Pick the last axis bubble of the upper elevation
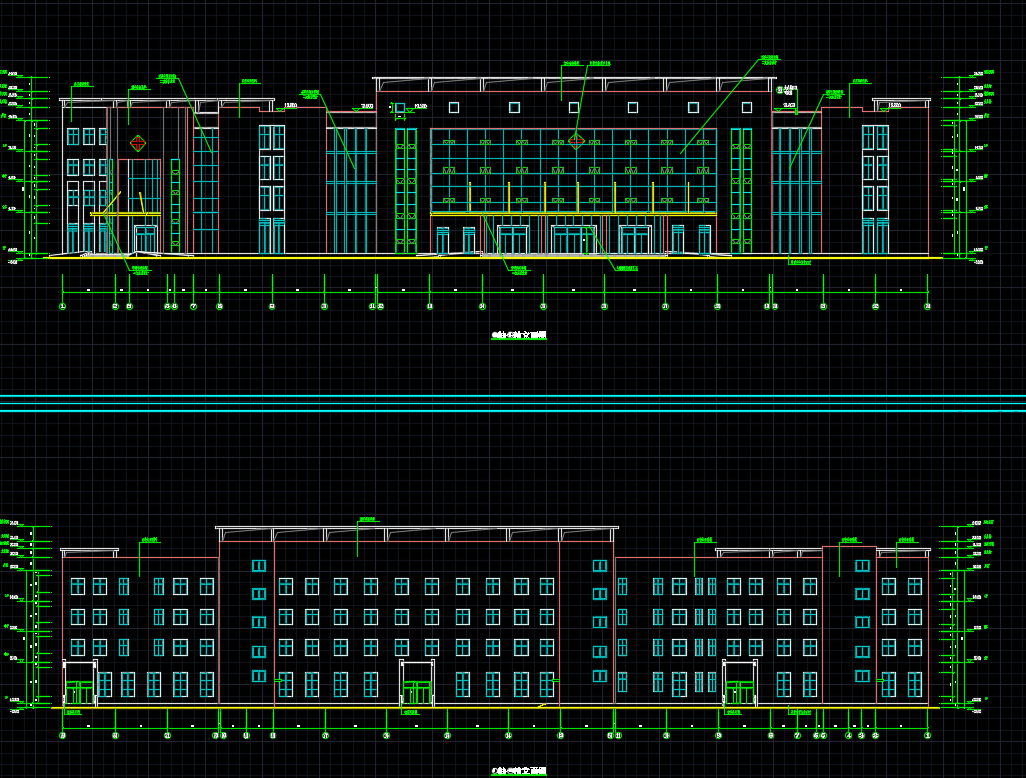1026x778 pixels. [x=927, y=306]
